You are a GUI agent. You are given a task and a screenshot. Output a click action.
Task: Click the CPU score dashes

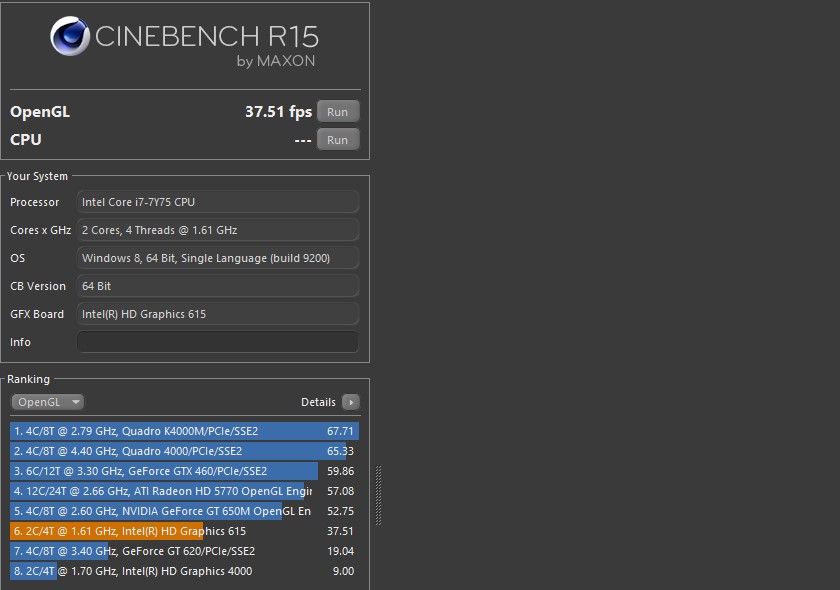click(303, 140)
